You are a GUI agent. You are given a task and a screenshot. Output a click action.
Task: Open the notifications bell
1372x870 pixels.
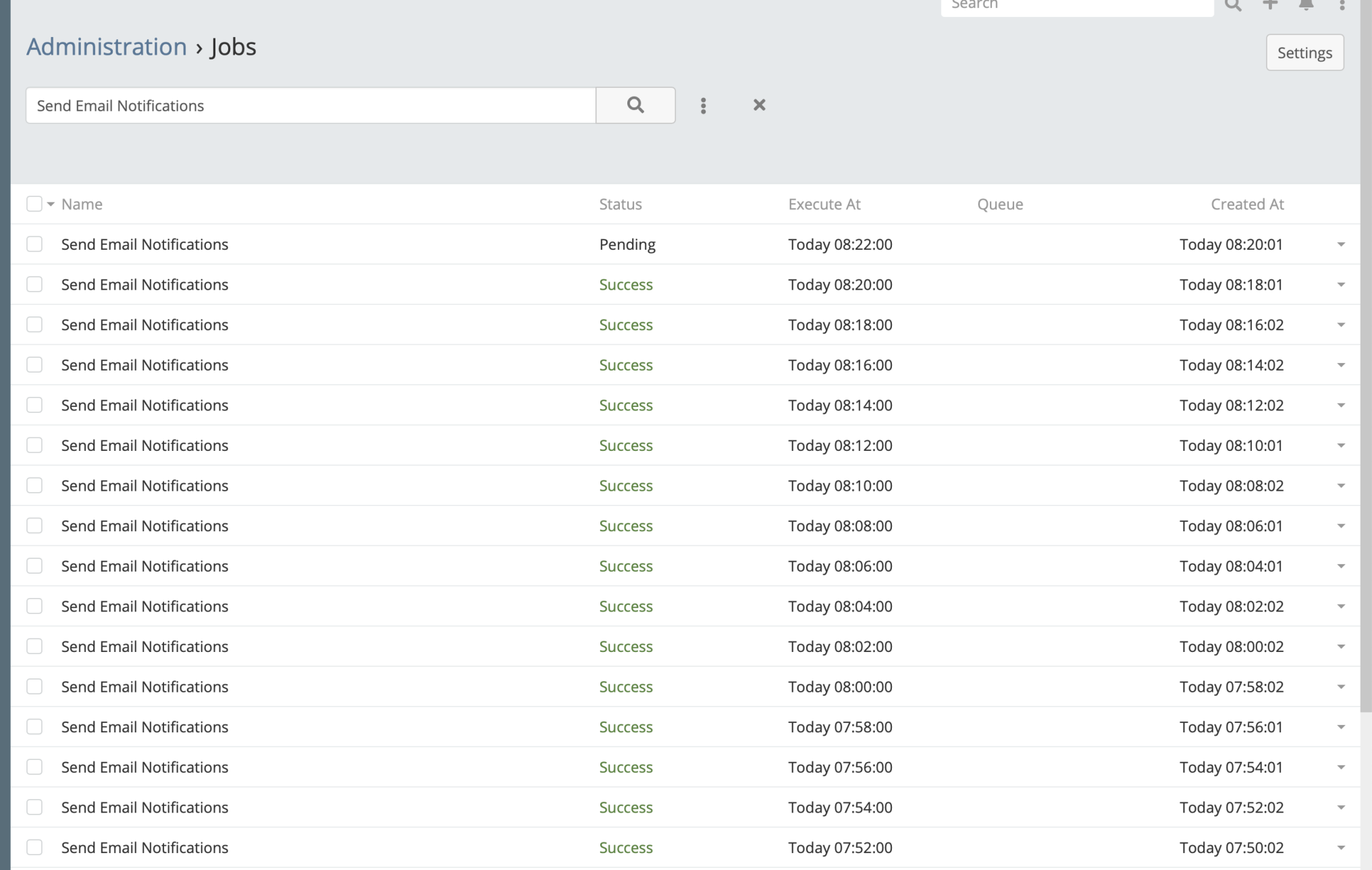tap(1306, 5)
